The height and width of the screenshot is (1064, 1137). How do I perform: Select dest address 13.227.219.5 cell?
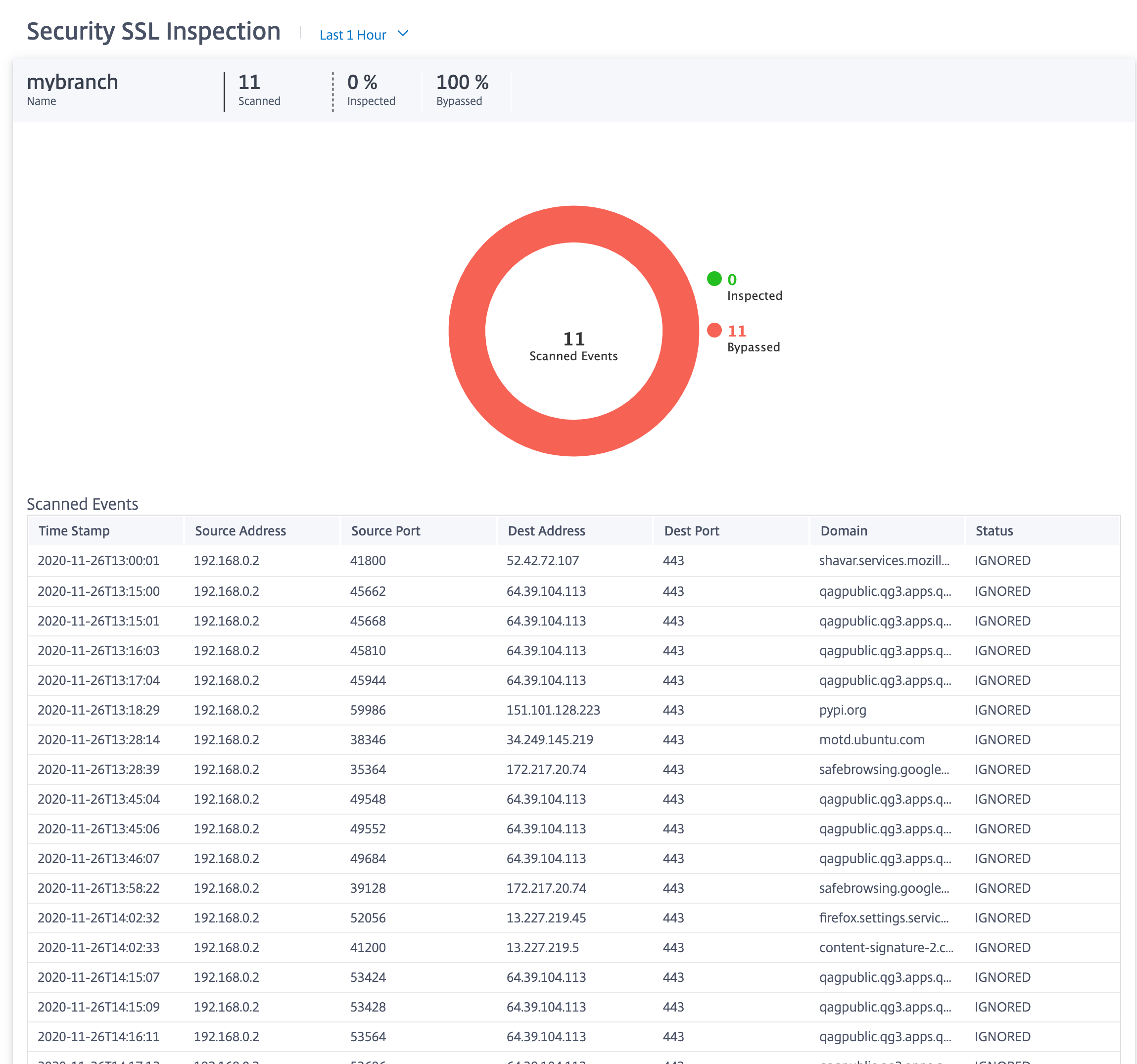(x=543, y=949)
